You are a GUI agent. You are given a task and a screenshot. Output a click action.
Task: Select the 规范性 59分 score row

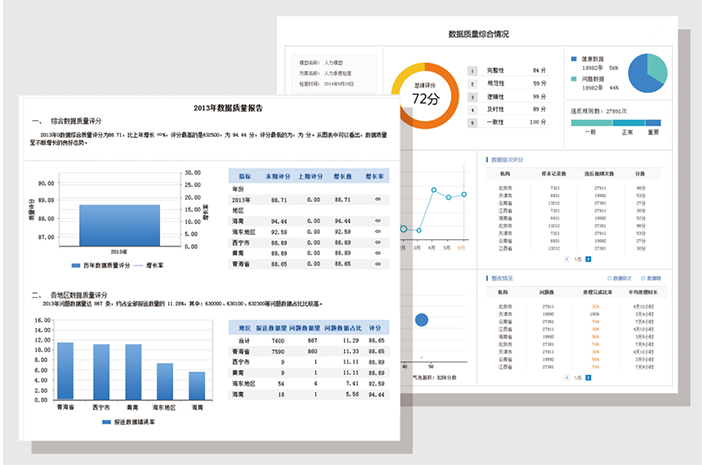[x=508, y=84]
